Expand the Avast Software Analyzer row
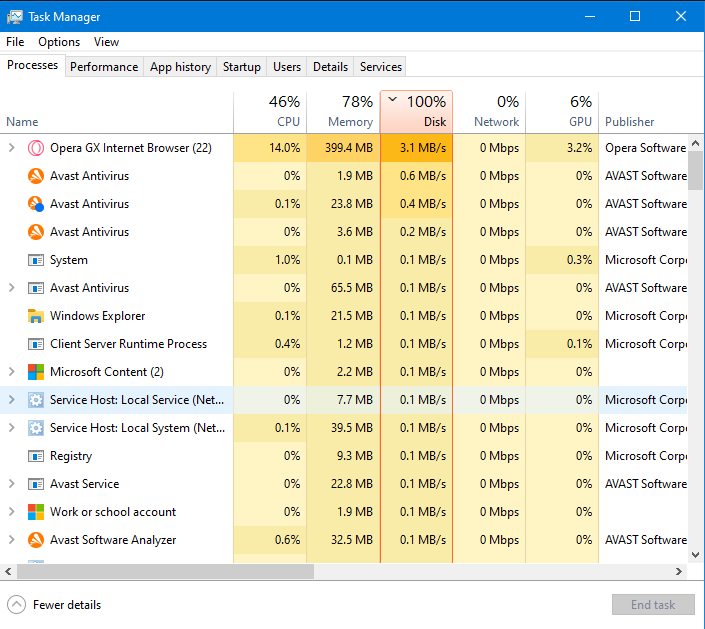This screenshot has height=629, width=705. (x=12, y=540)
